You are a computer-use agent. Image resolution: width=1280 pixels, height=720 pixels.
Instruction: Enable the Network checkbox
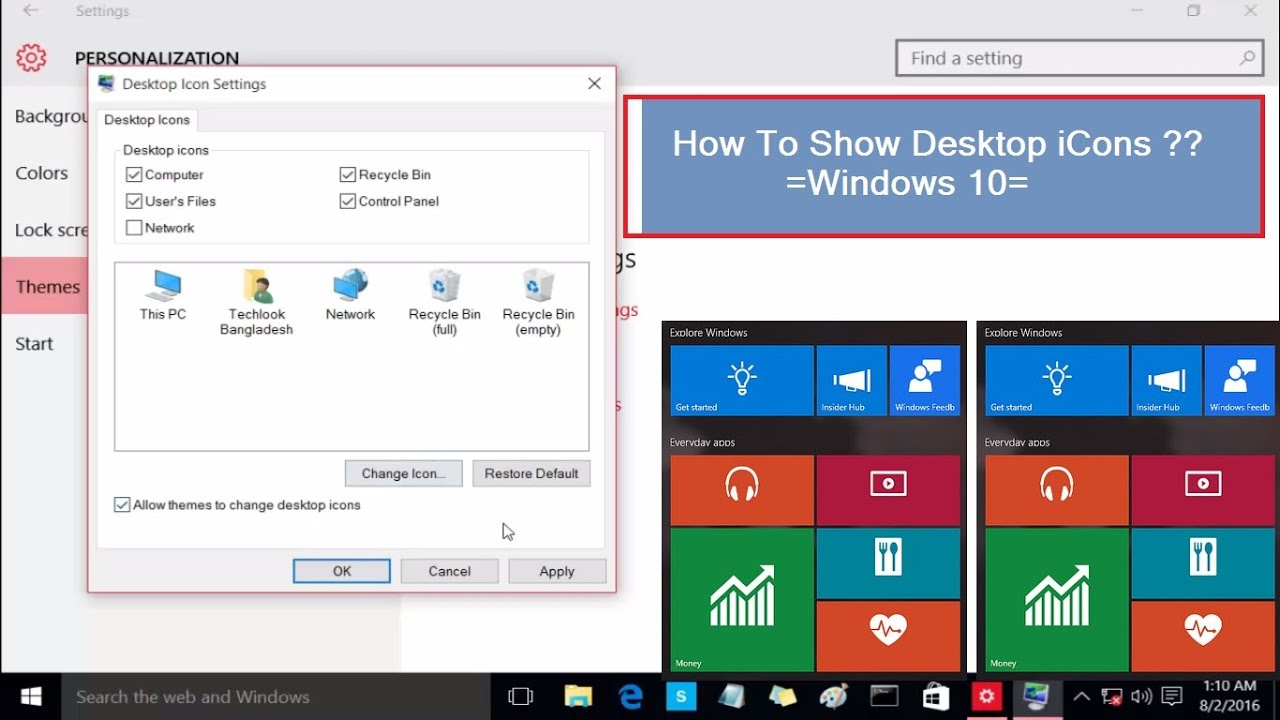[134, 228]
